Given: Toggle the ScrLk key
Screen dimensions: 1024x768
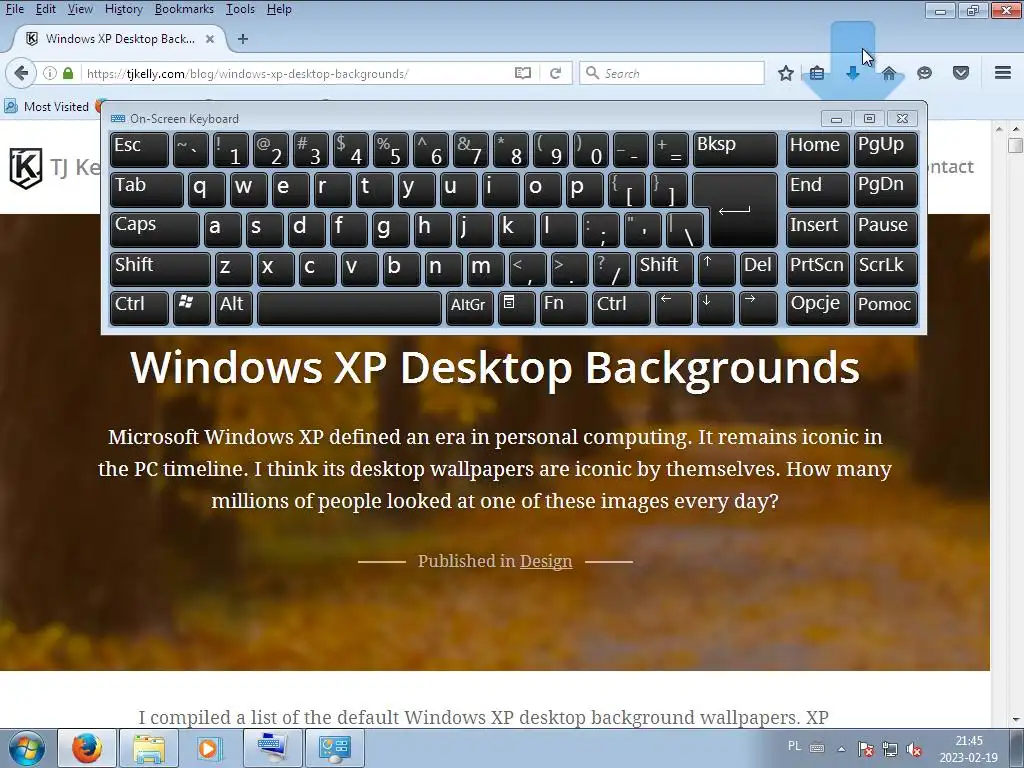Looking at the screenshot, I should click(886, 269).
